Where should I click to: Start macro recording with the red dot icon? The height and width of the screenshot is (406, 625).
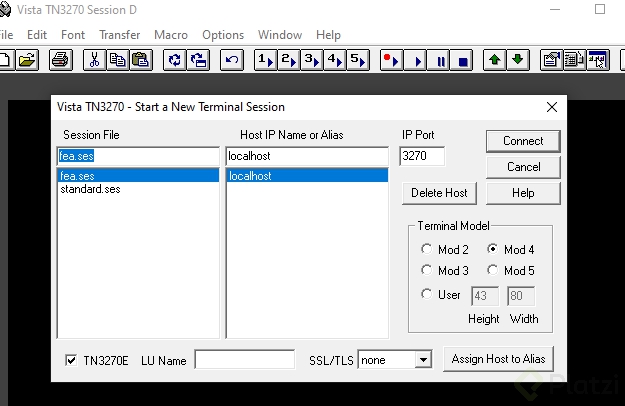coord(391,60)
